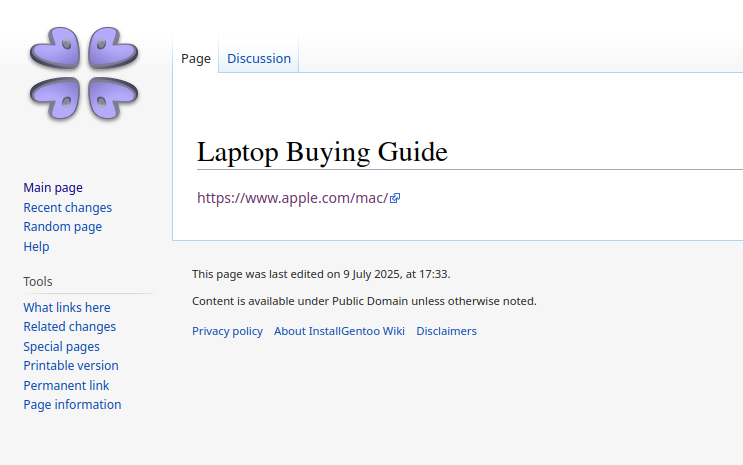
Task: View Page information
Action: click(72, 405)
